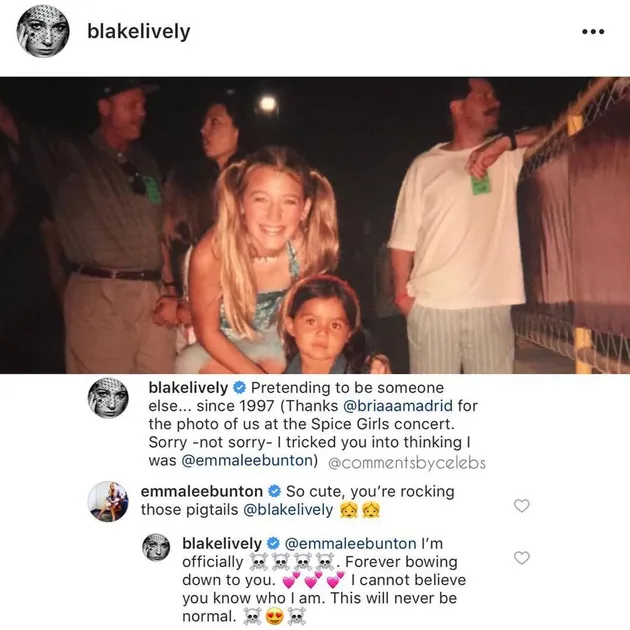630x630 pixels.
Task: Click blakelively avatar beside the reply
Action: [x=157, y=547]
